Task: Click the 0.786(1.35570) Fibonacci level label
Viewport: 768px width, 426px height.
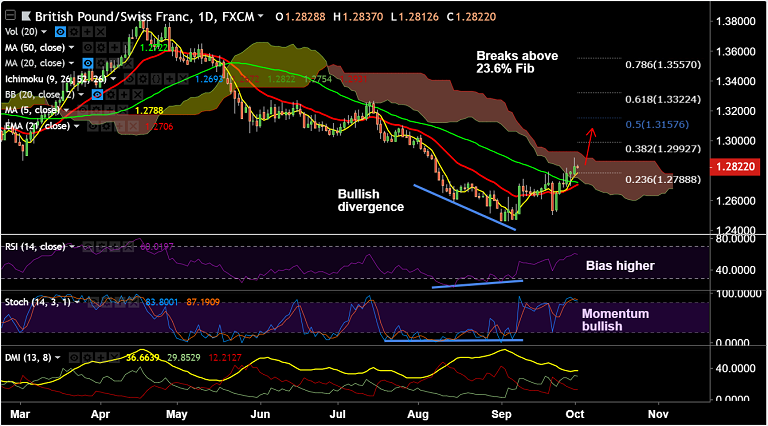Action: [x=663, y=65]
